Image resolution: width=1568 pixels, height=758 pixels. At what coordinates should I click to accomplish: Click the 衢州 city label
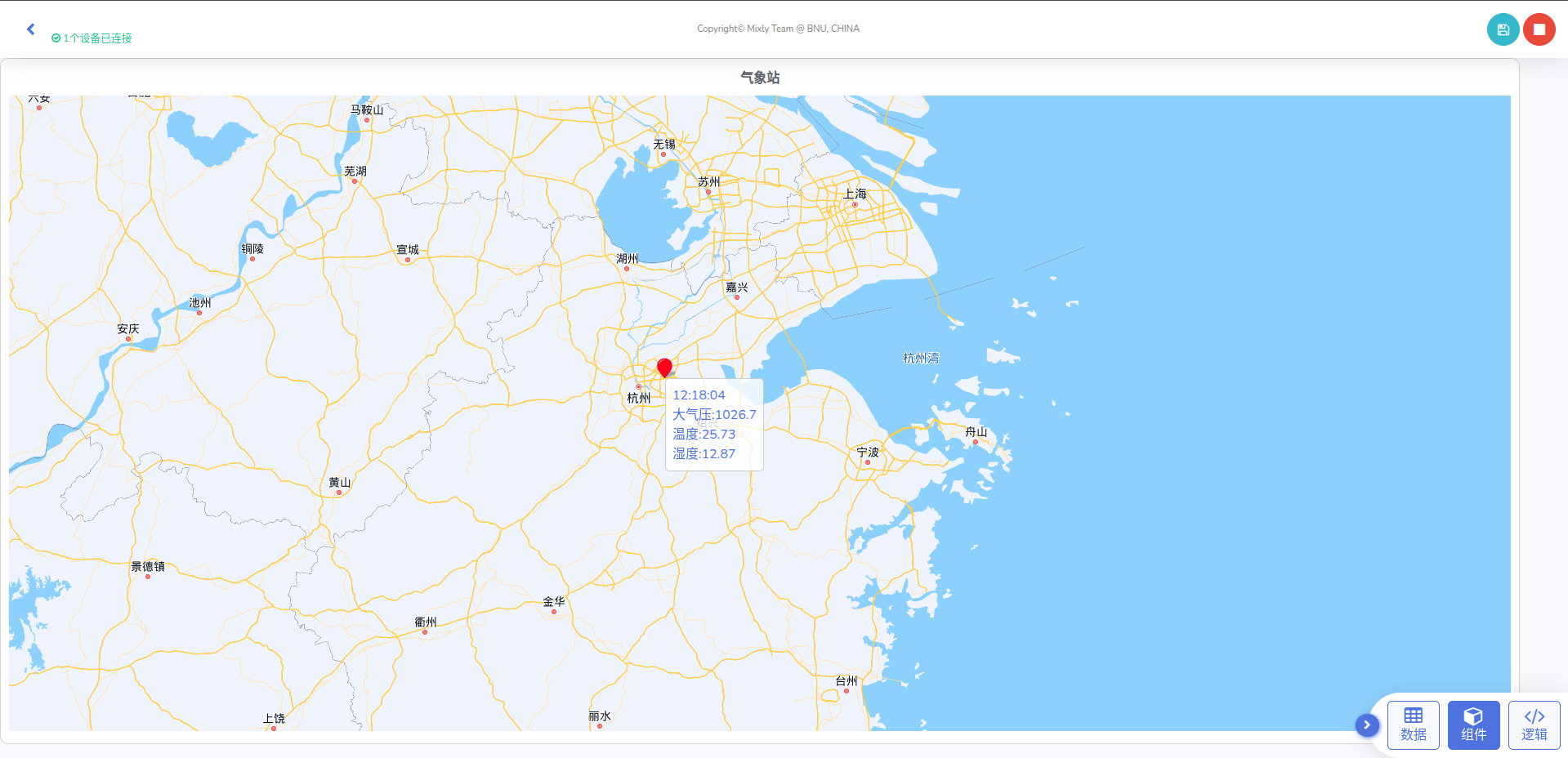(425, 622)
